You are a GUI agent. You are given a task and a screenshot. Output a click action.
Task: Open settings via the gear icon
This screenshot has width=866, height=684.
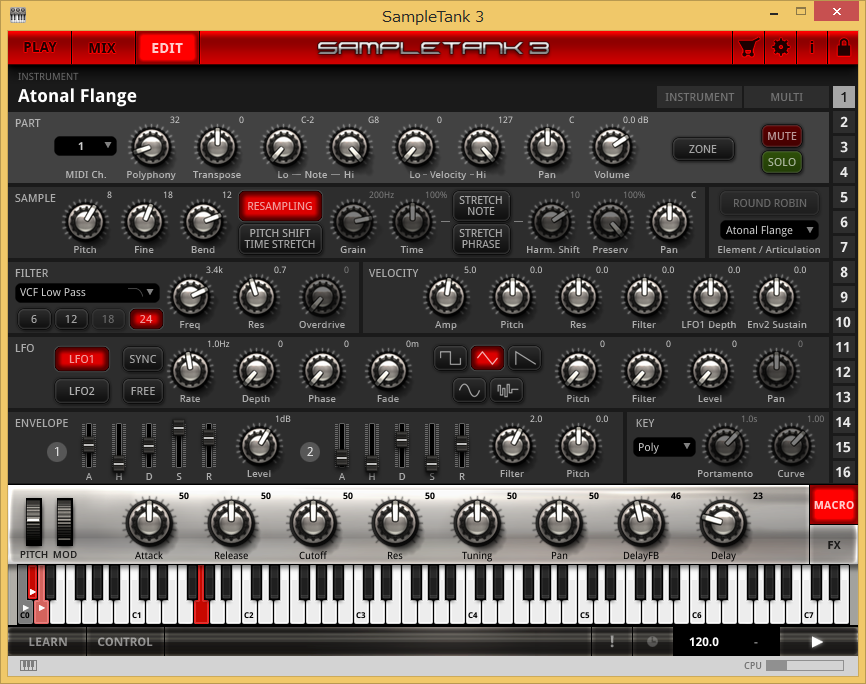780,48
